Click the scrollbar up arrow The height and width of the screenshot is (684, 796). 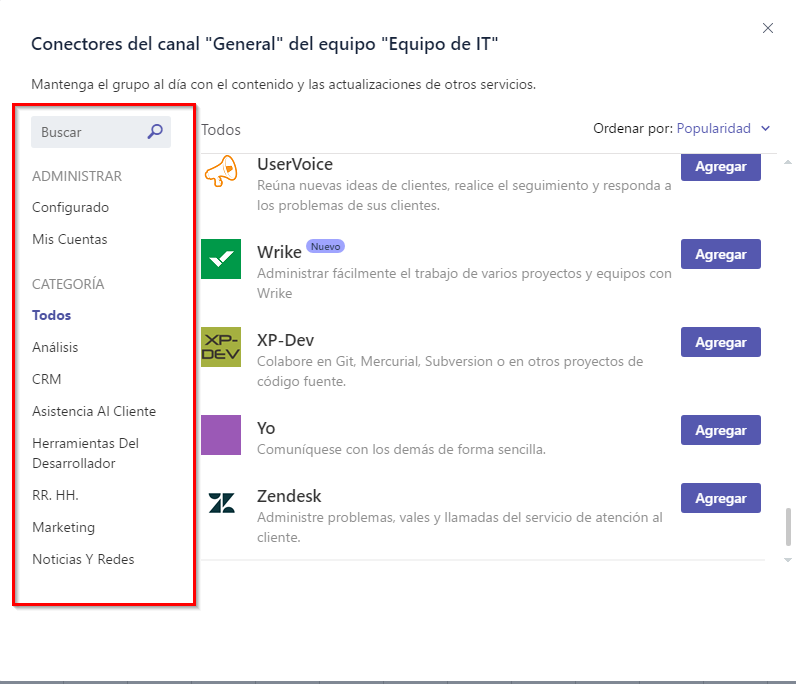pyautogui.click(x=788, y=162)
